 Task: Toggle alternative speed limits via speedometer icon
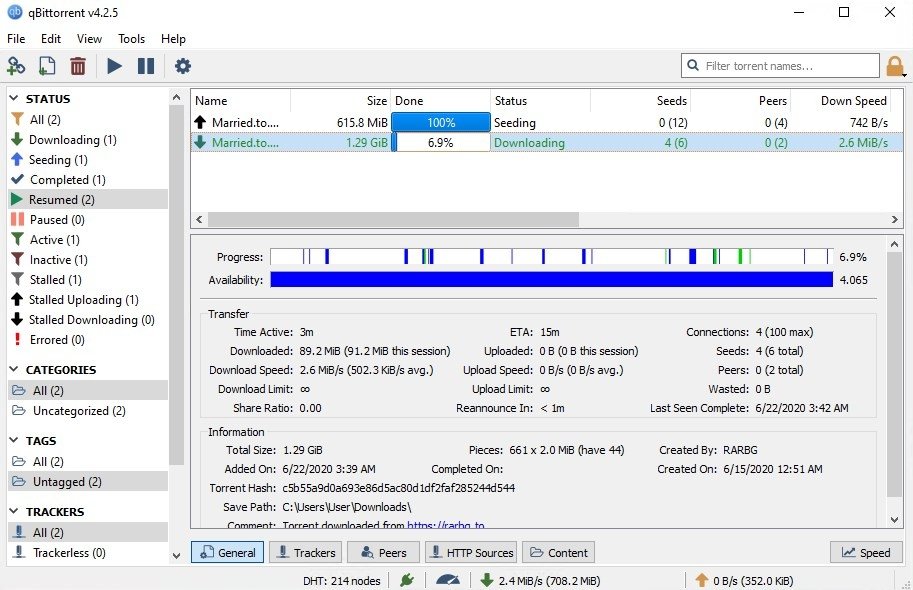coord(448,578)
